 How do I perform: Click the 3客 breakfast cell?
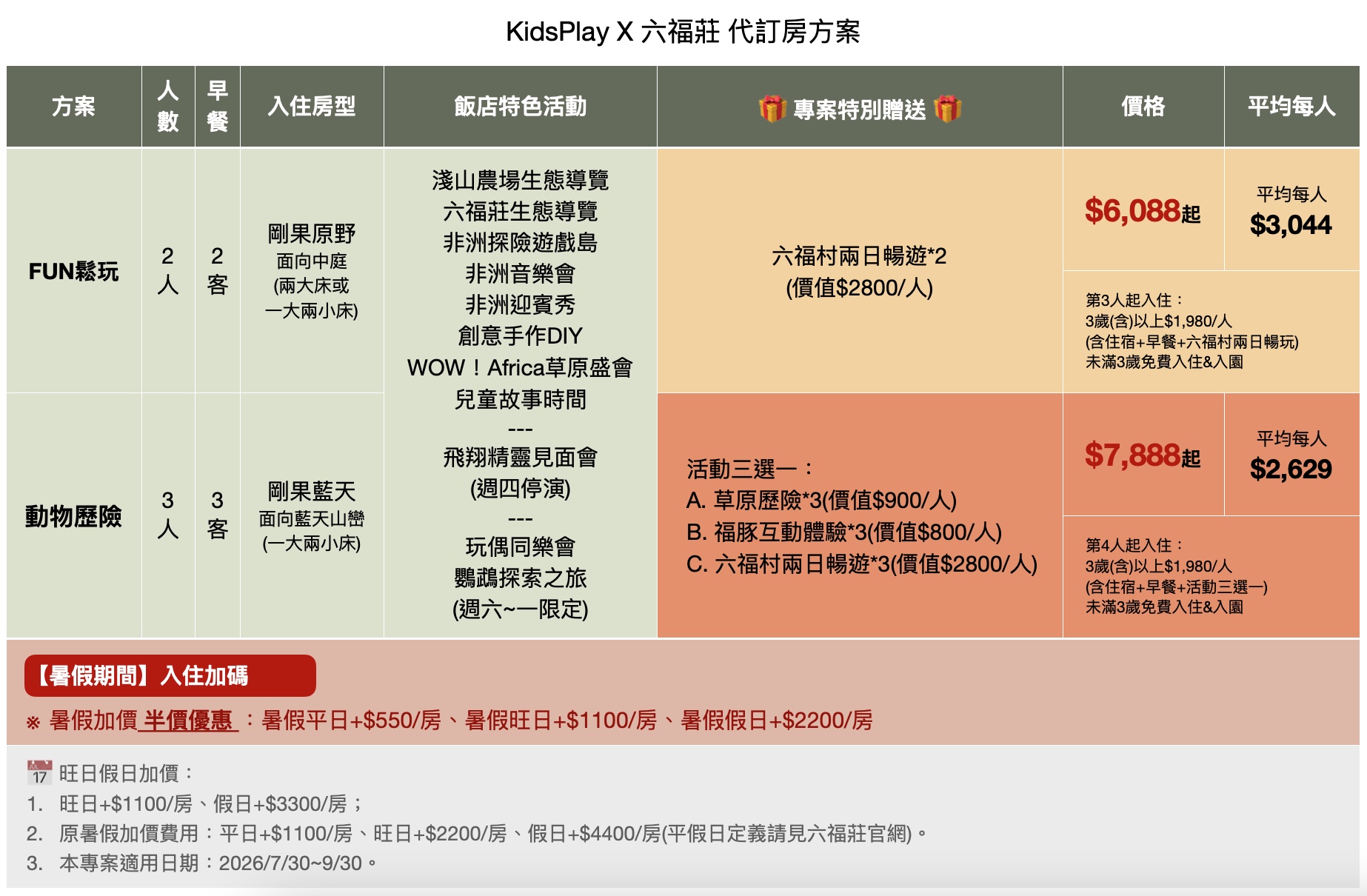217,515
